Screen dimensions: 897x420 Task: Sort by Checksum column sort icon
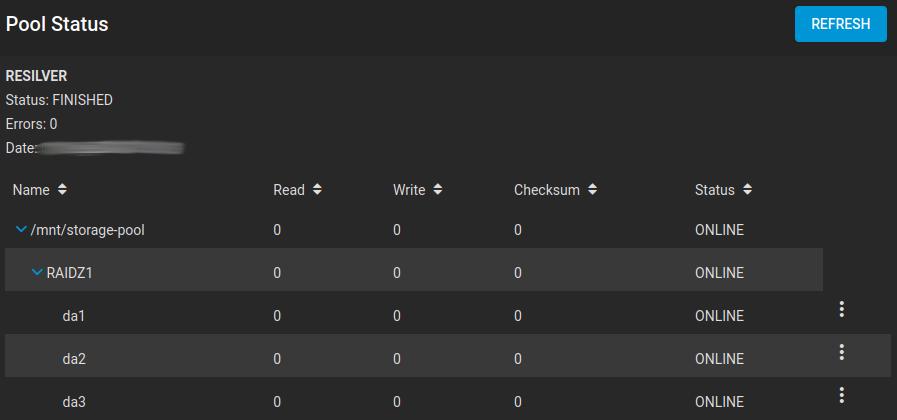pyautogui.click(x=592, y=190)
